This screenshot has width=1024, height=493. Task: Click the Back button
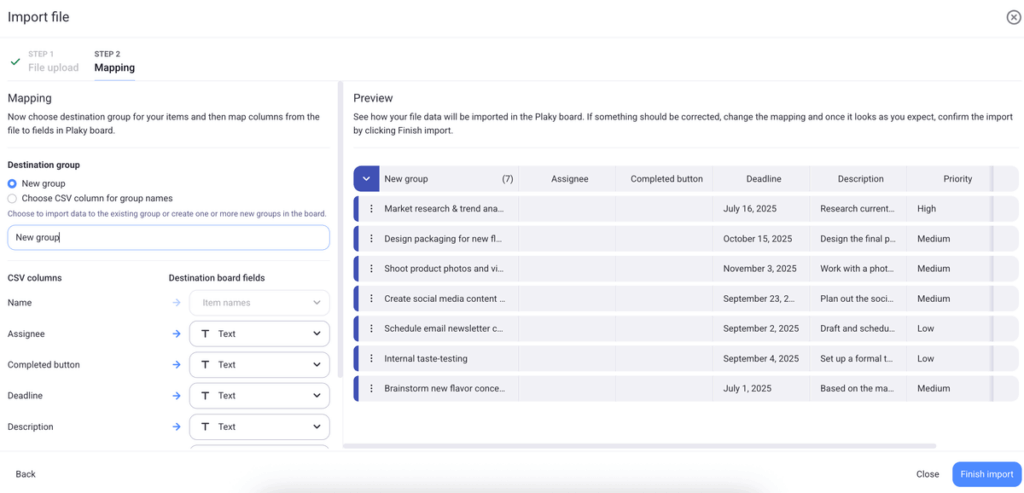coord(26,474)
